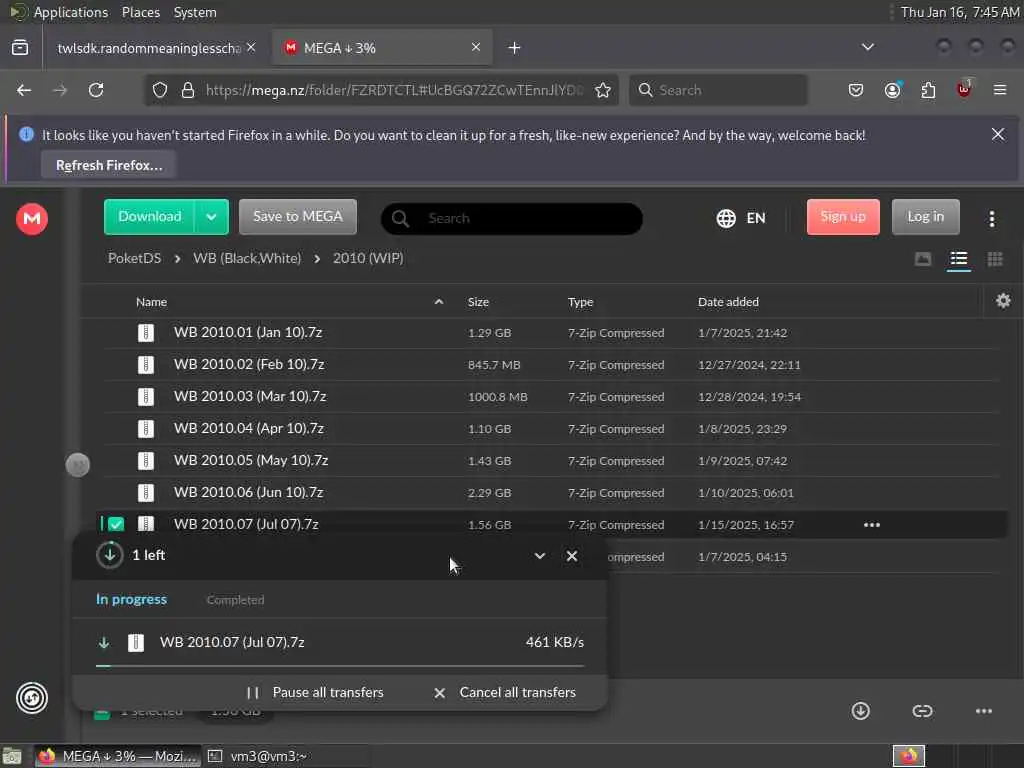This screenshot has height=768, width=1024.
Task: Select WB 2010.03 (Mar 10).7z file row
Action: tap(552, 396)
